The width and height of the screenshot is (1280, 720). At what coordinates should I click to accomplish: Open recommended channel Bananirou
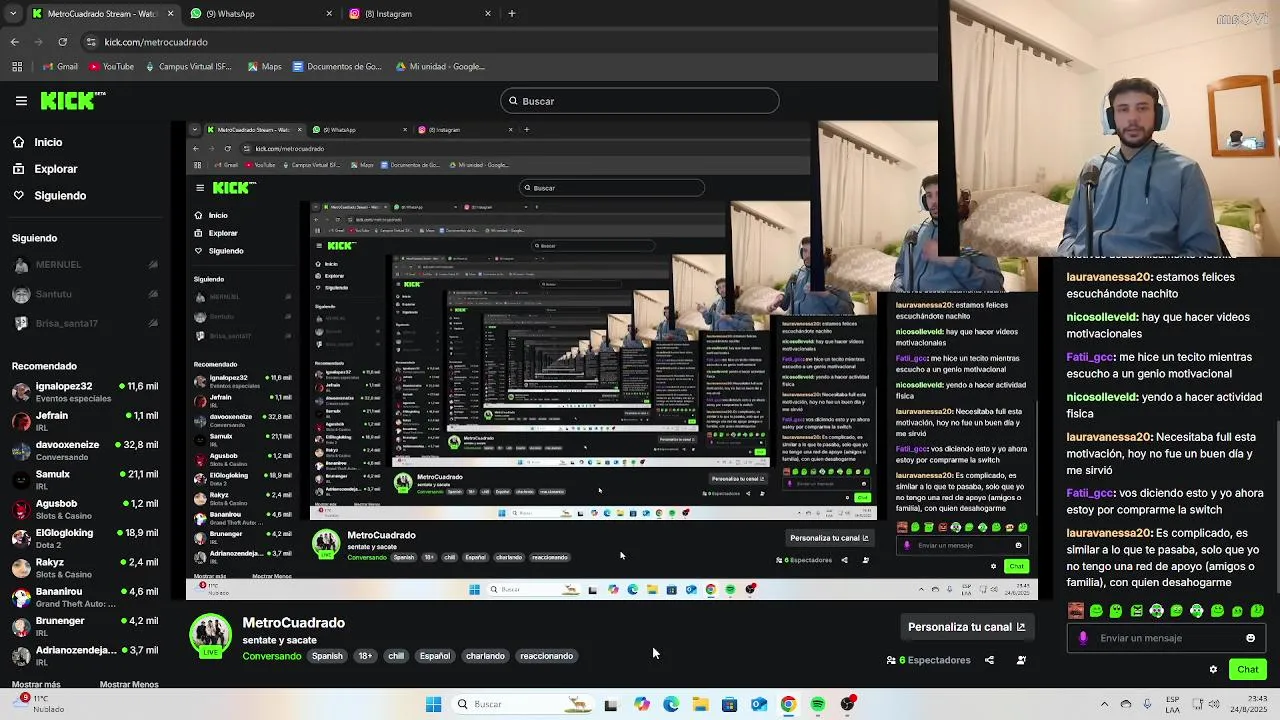coord(86,597)
